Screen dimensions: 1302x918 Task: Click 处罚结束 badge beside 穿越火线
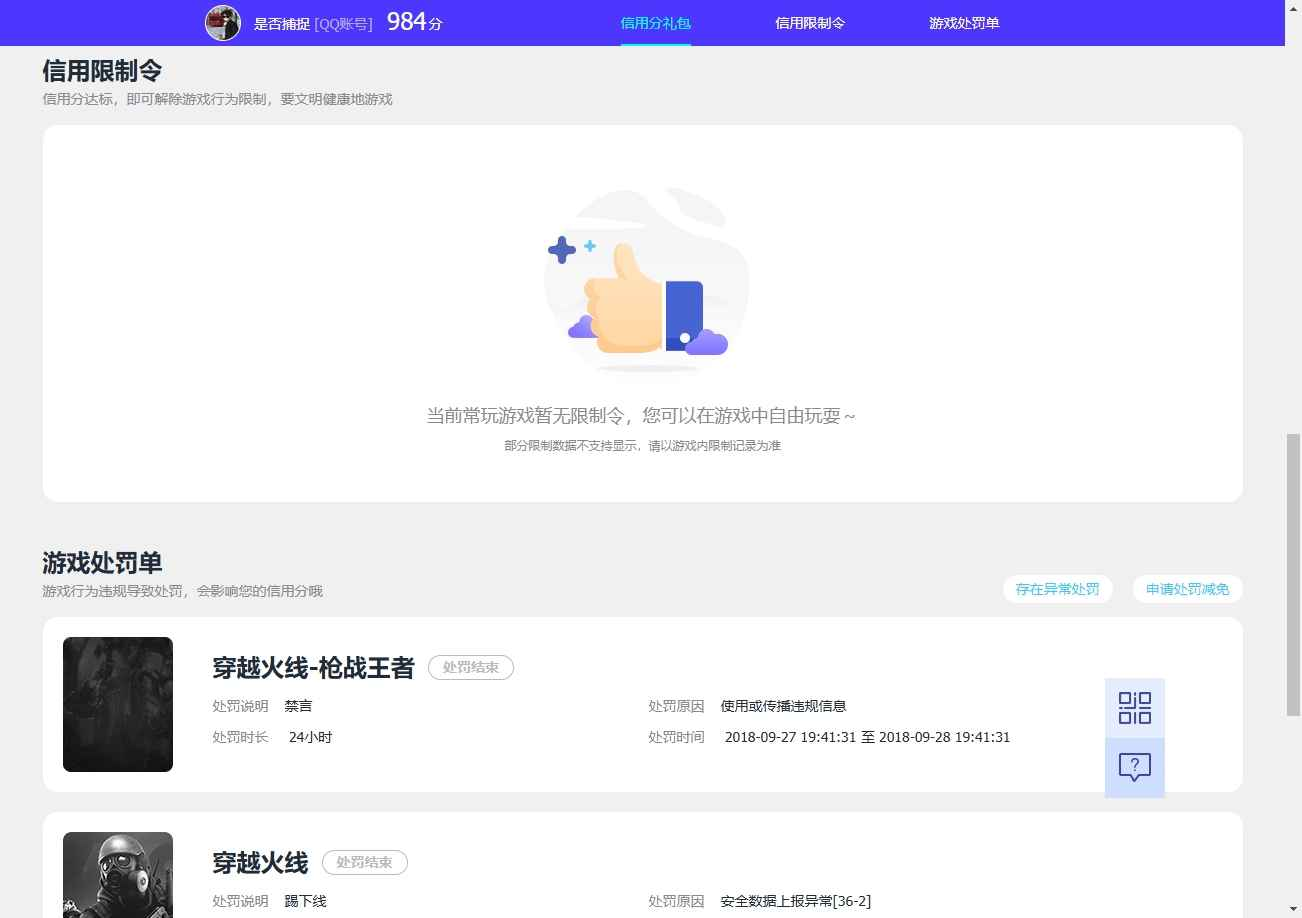365,862
